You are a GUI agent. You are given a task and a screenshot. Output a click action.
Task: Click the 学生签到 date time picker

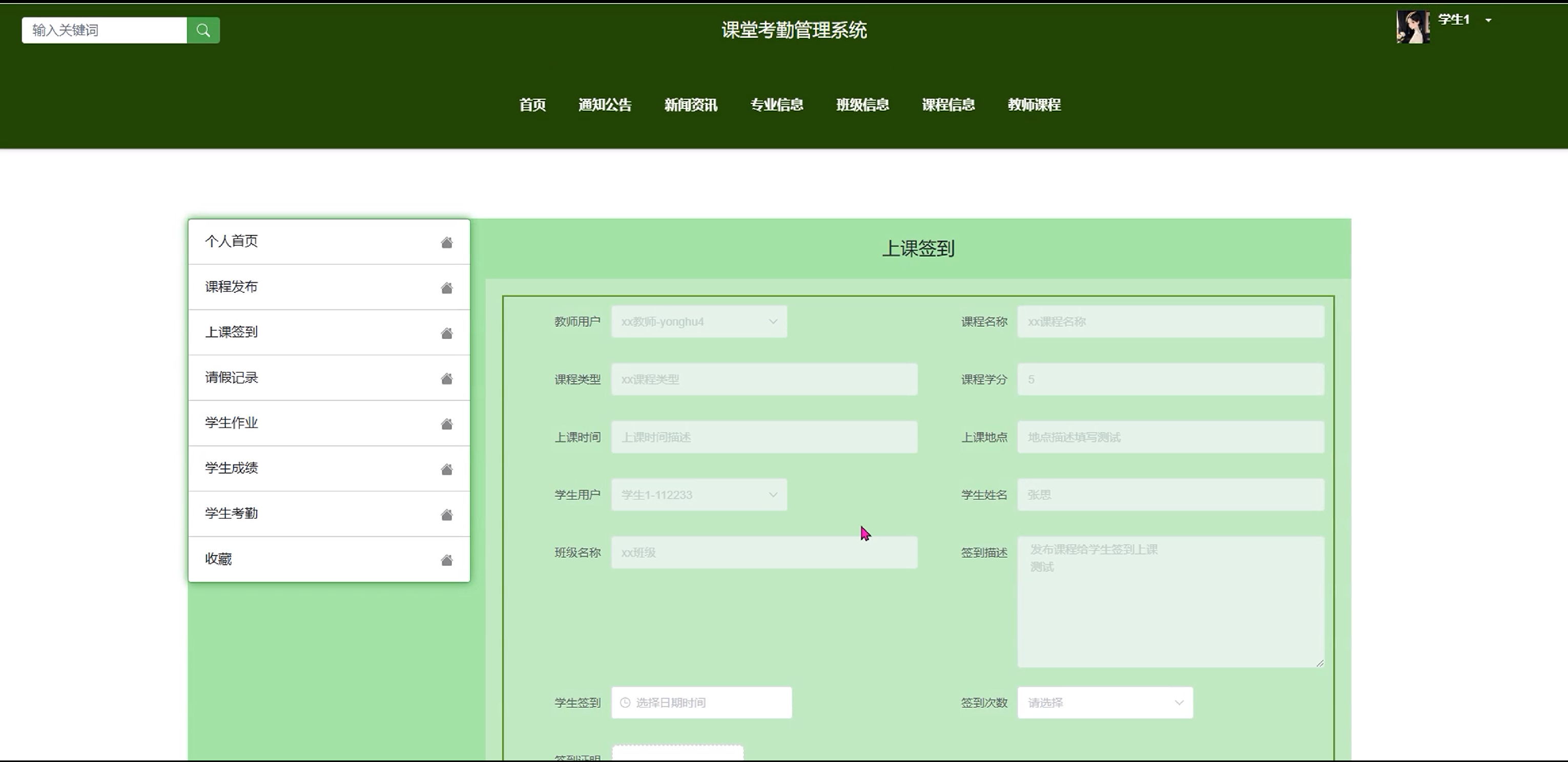[701, 703]
